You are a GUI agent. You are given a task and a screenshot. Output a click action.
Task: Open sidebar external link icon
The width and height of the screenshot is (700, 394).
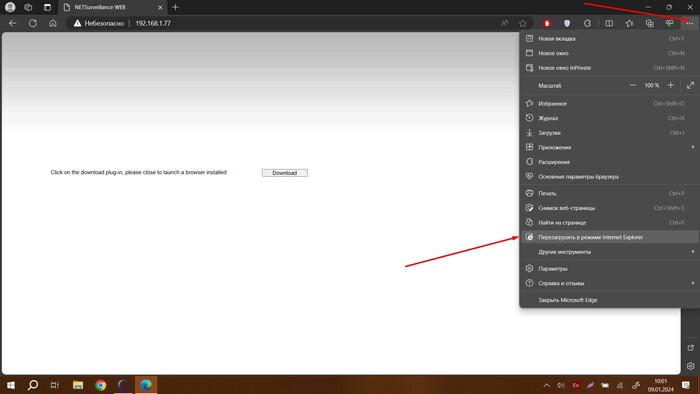pos(691,348)
